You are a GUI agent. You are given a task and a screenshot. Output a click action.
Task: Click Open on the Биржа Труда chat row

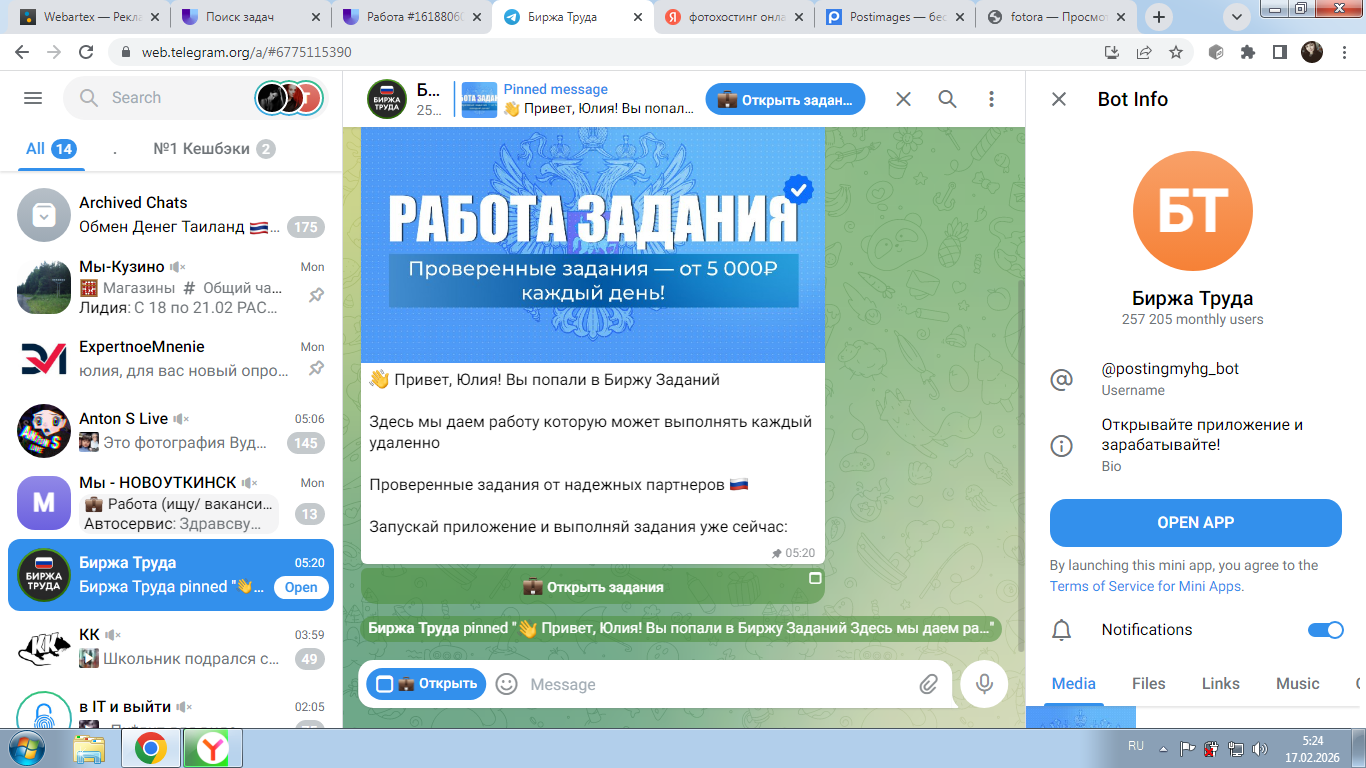click(x=301, y=588)
